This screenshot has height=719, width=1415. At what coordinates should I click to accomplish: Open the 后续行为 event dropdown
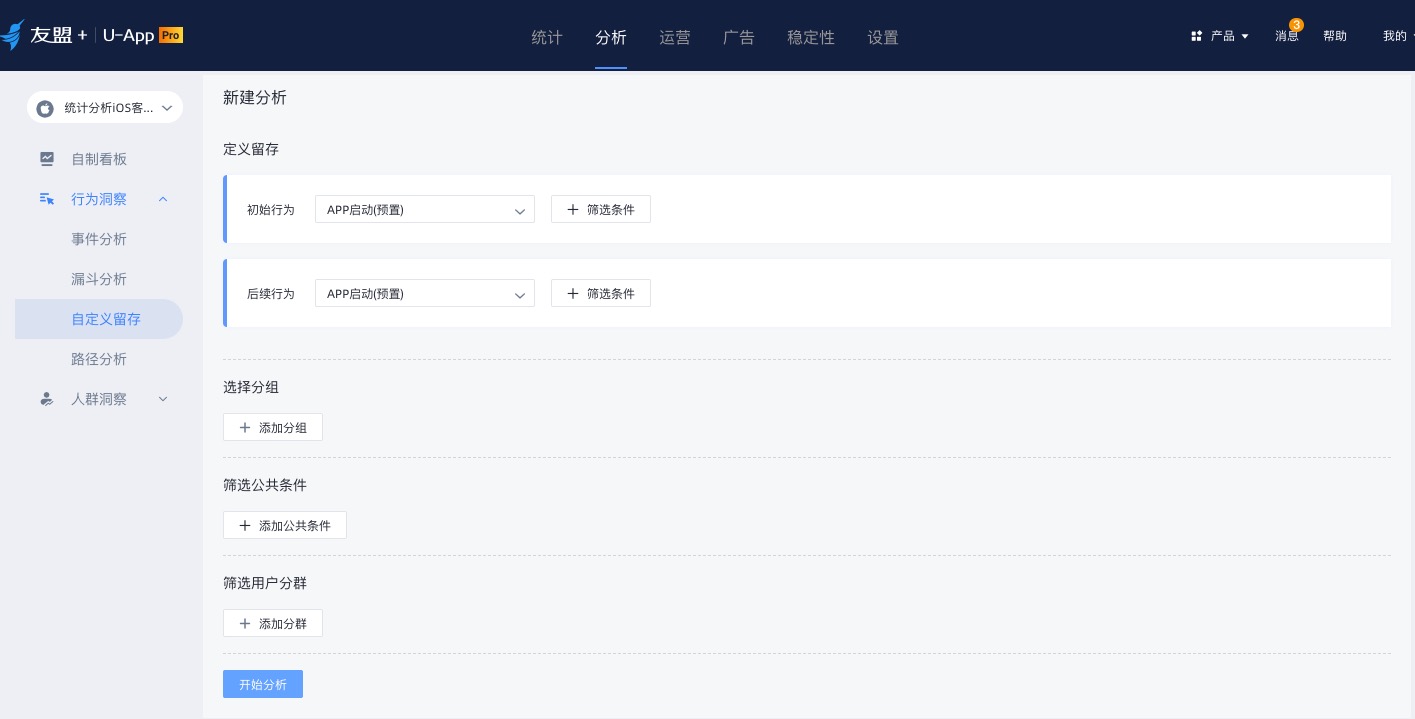tap(424, 293)
